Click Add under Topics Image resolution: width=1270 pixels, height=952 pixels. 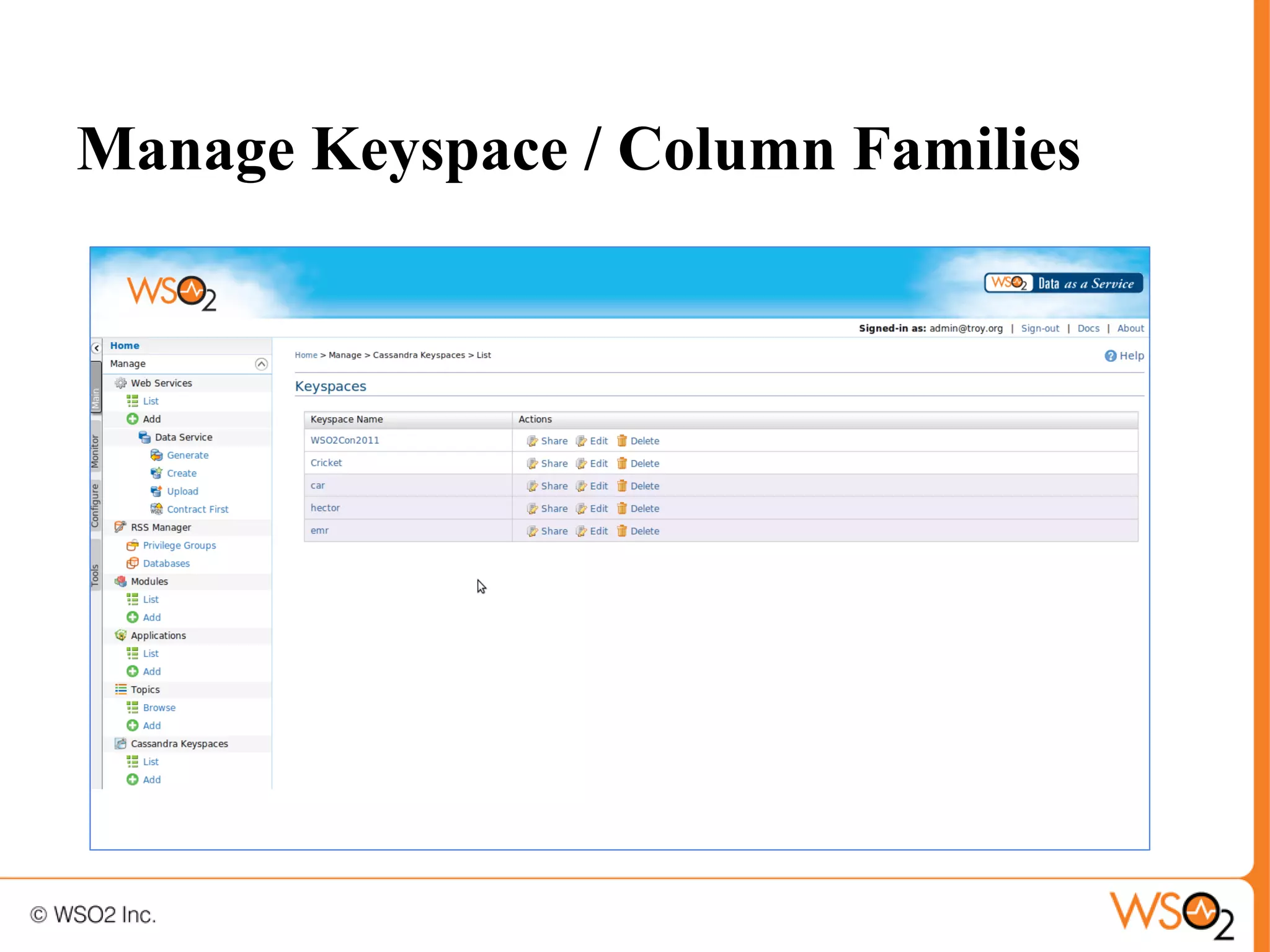[152, 725]
